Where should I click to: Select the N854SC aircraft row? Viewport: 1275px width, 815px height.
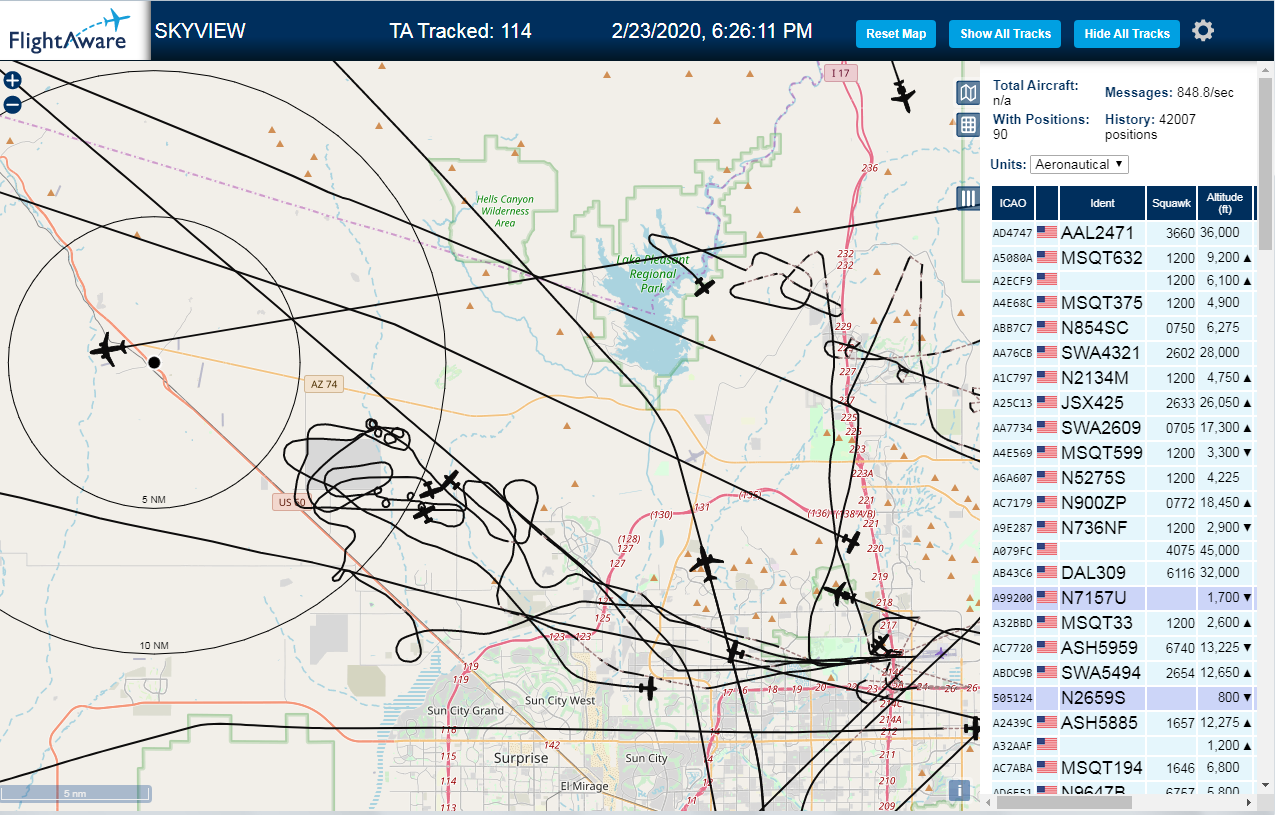click(x=1123, y=327)
